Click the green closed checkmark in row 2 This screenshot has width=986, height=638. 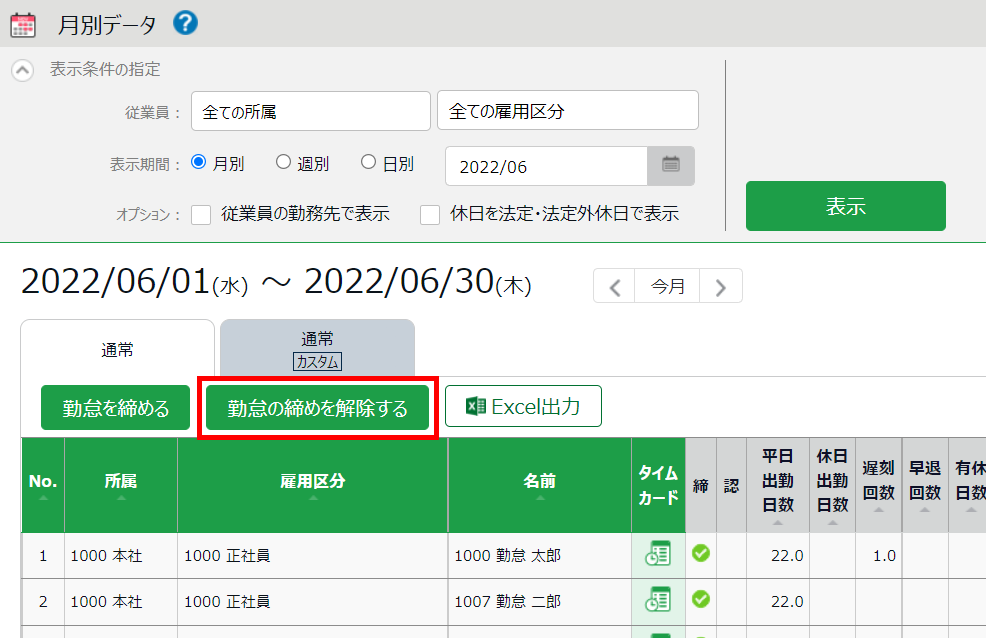tap(701, 600)
